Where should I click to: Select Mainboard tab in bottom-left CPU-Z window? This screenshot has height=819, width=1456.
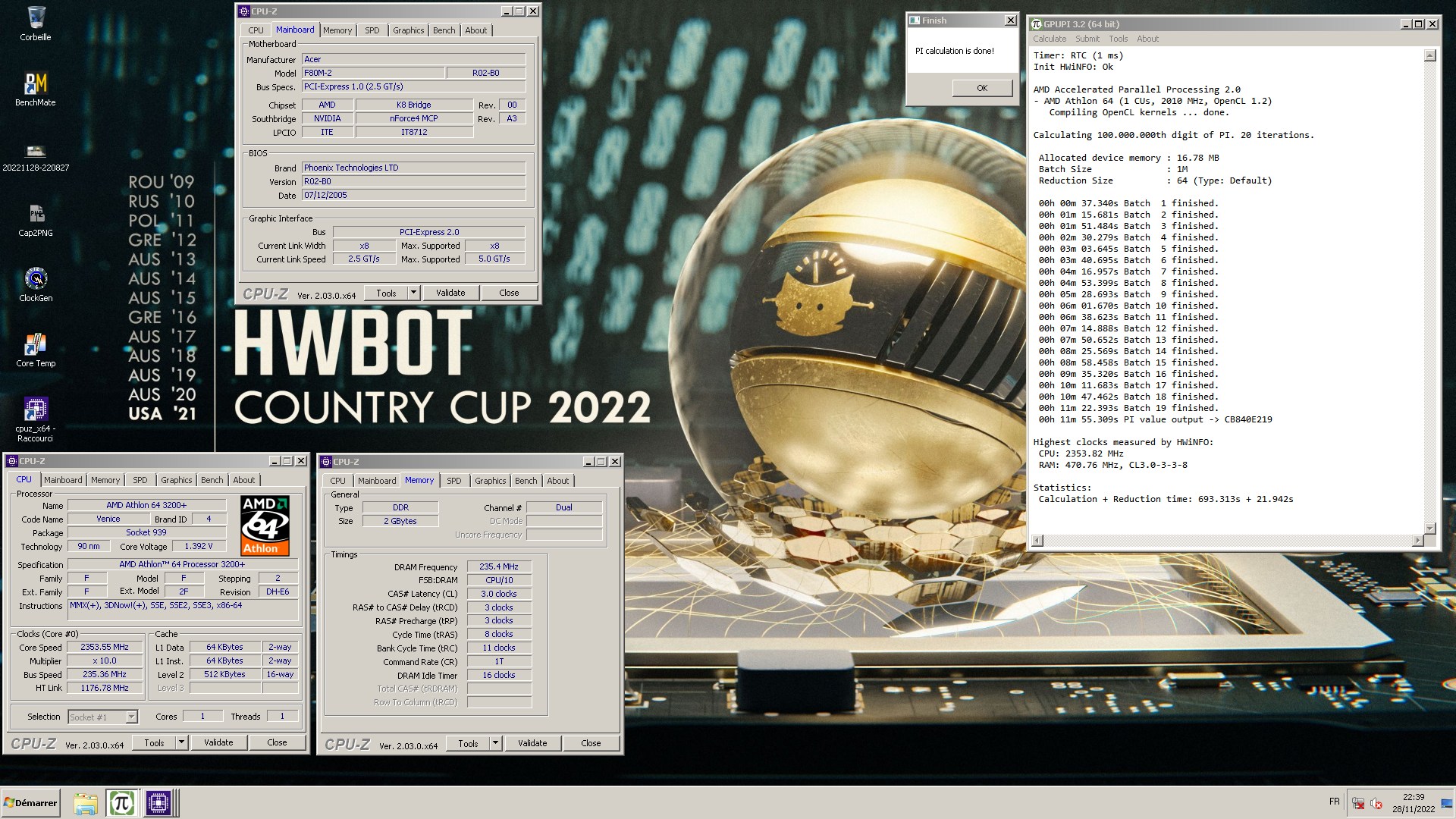(62, 480)
